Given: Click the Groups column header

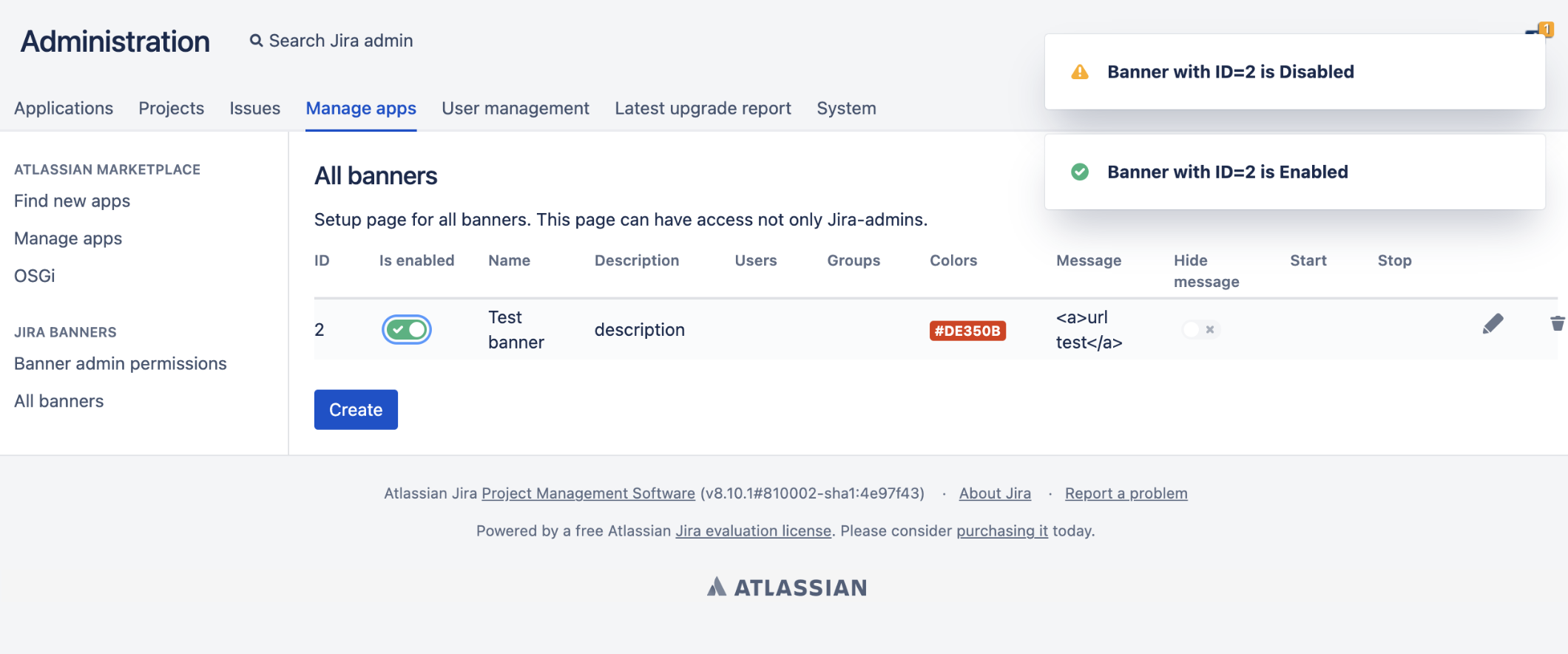Looking at the screenshot, I should pyautogui.click(x=854, y=260).
